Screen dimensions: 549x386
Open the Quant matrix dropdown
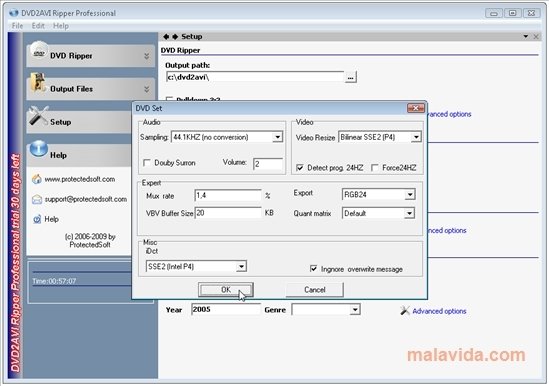tap(409, 213)
